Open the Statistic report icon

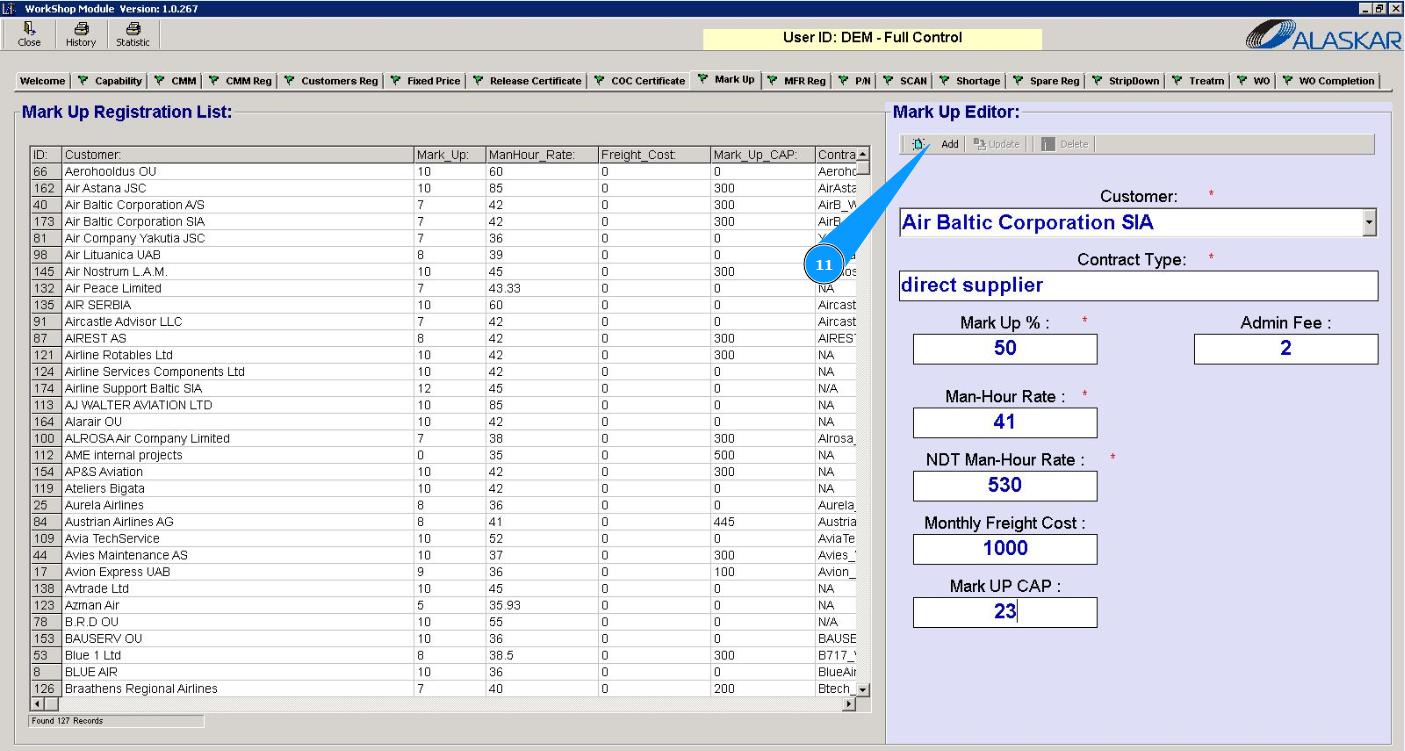click(132, 35)
